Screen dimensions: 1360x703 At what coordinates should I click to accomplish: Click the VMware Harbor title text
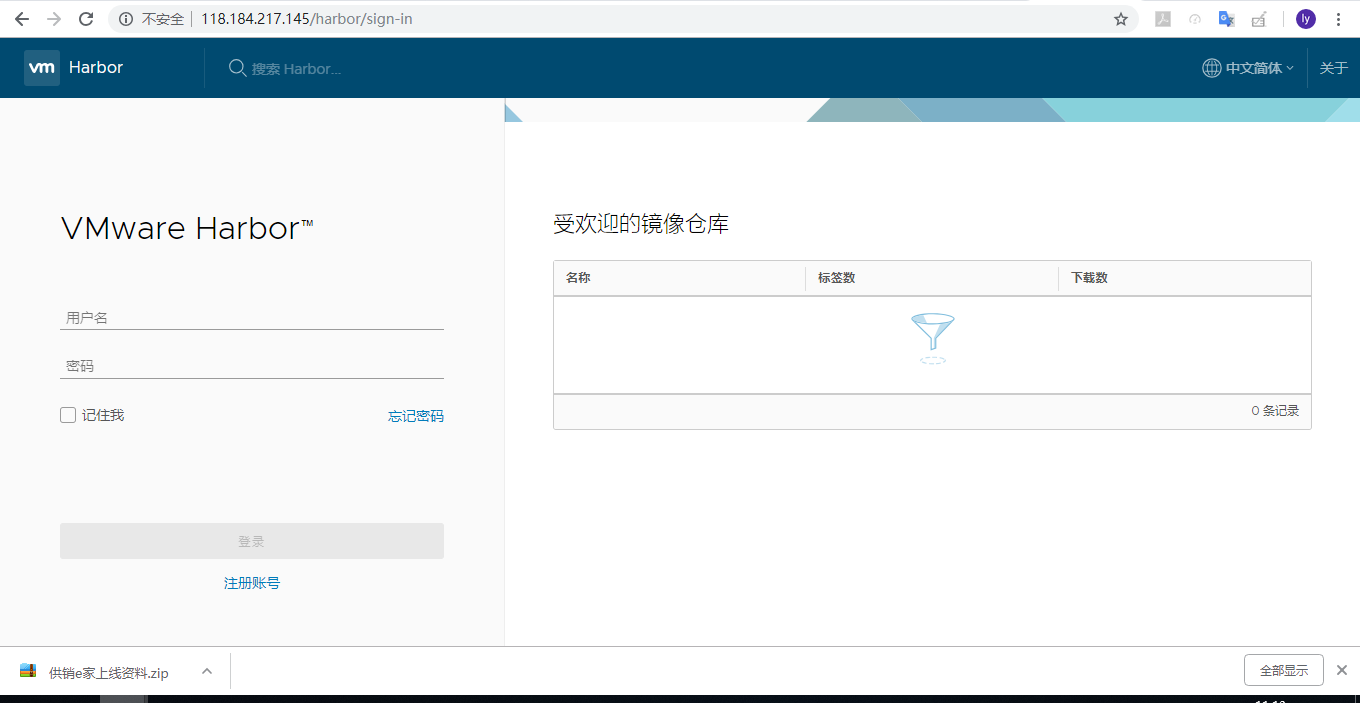[x=187, y=228]
